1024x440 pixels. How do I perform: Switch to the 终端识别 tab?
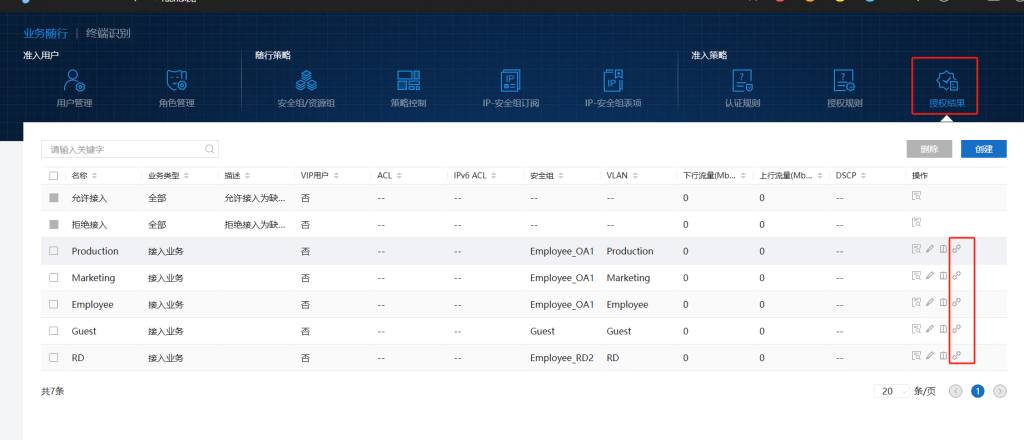[108, 33]
